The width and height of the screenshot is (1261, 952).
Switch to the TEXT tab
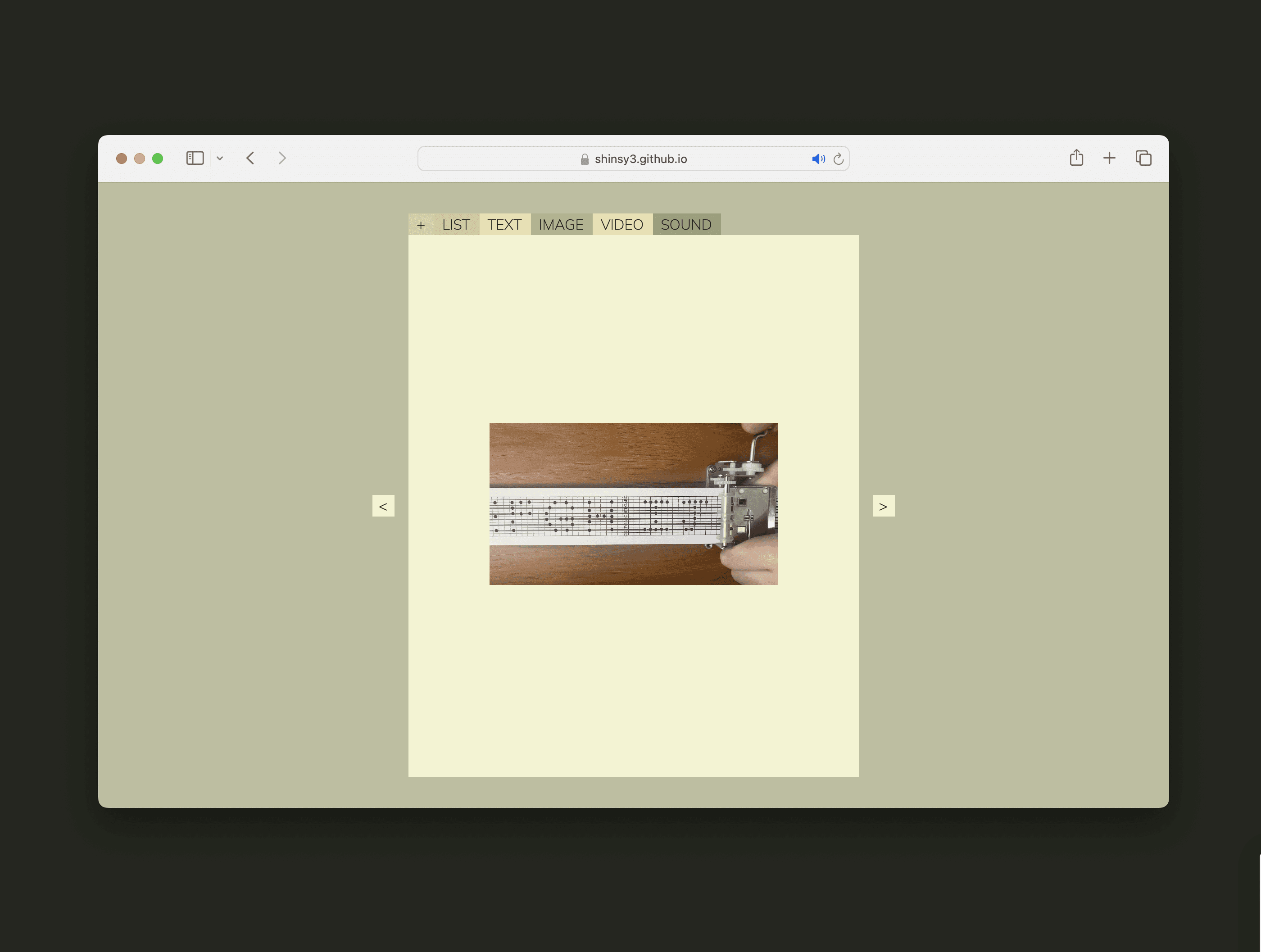[504, 225]
